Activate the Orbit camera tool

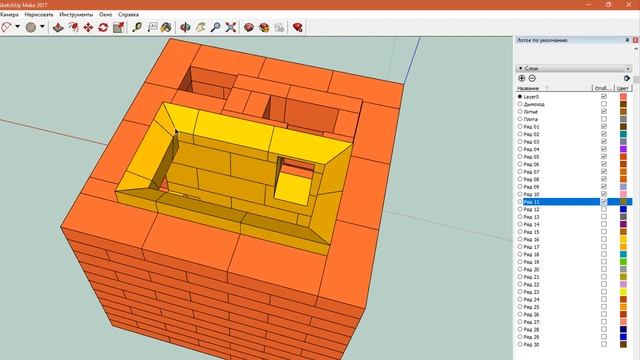[185, 27]
